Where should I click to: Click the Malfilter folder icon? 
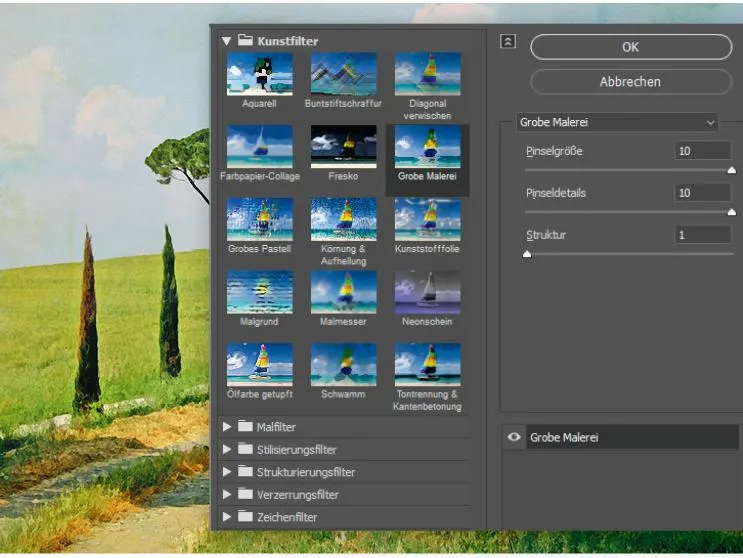(245, 426)
